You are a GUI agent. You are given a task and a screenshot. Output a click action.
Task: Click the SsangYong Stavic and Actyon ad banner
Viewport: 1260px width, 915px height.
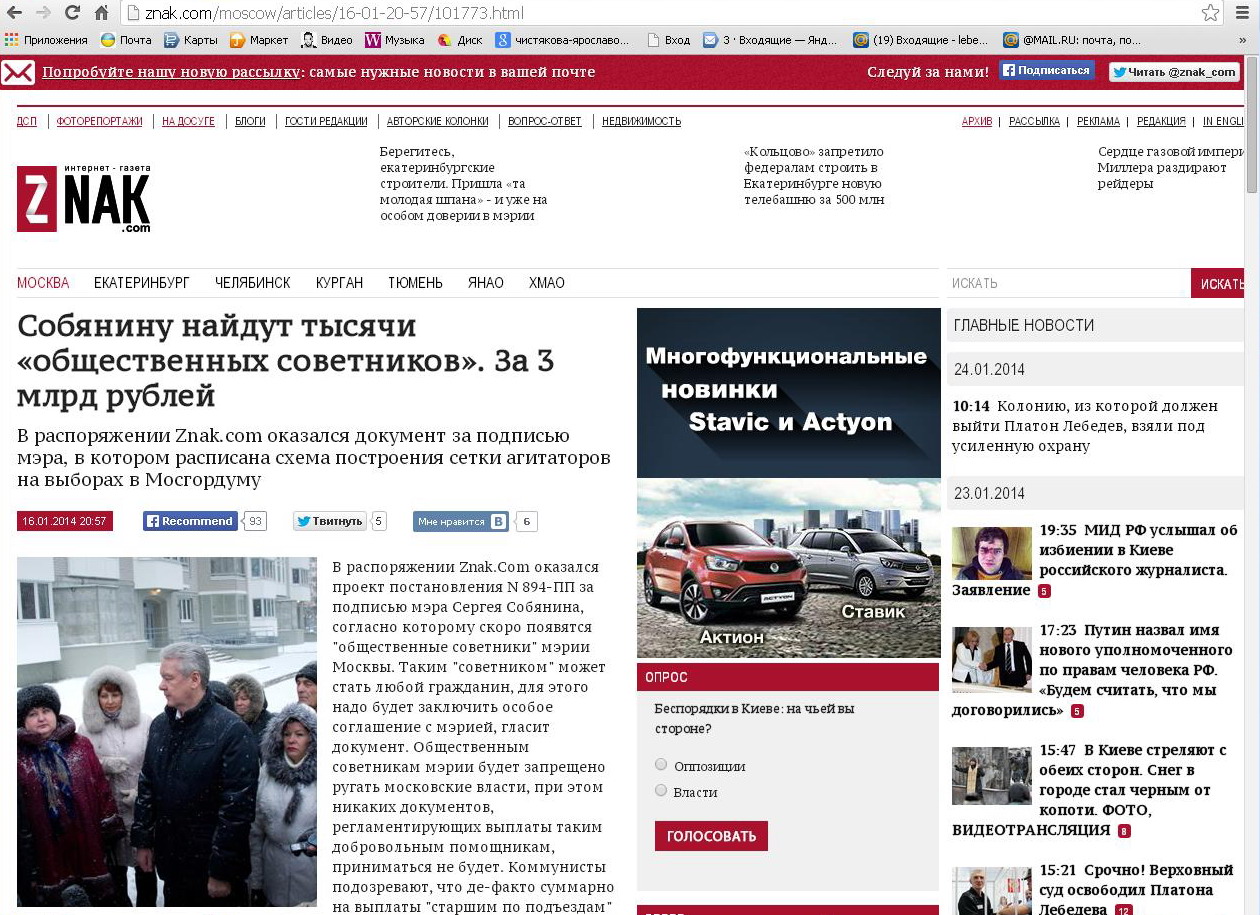pos(788,482)
